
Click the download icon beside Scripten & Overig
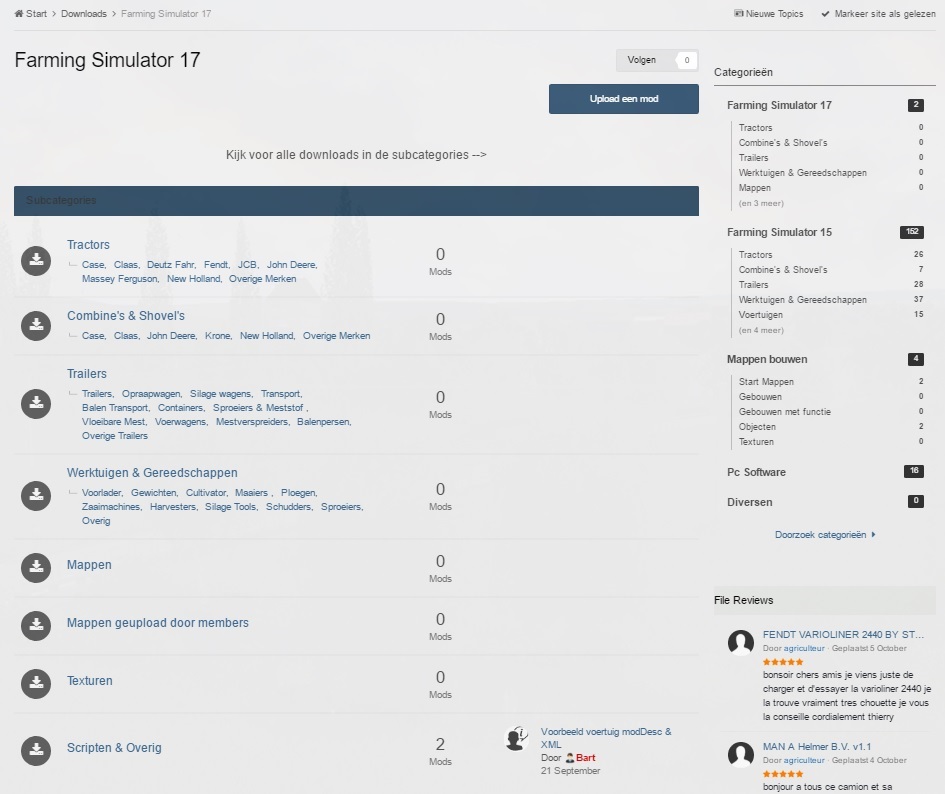click(x=36, y=750)
